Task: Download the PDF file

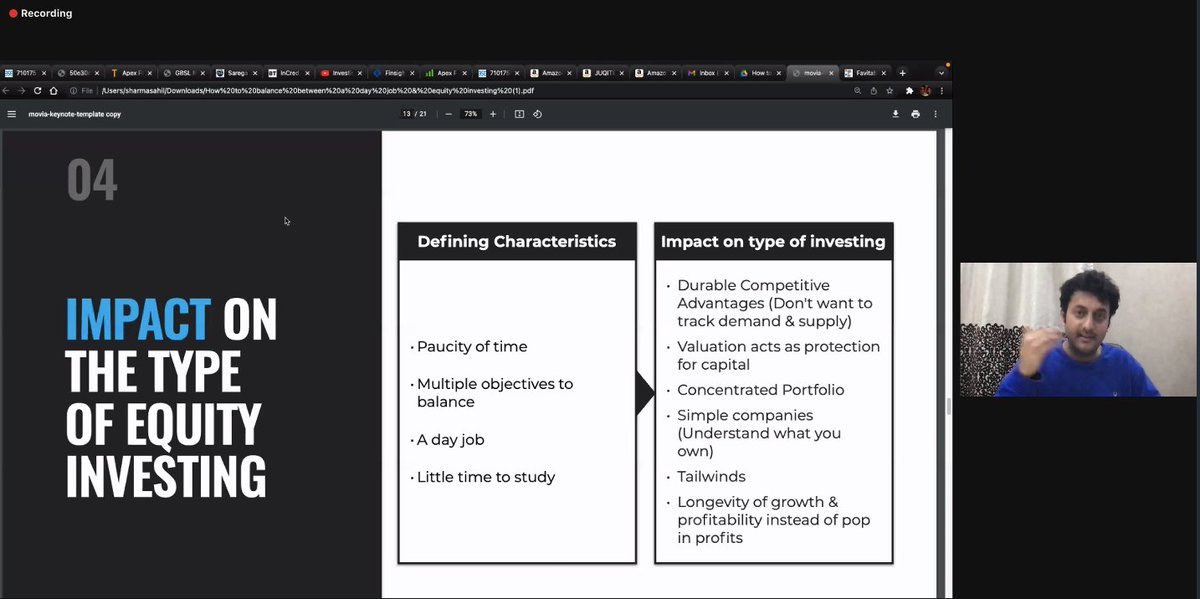Action: (x=896, y=114)
